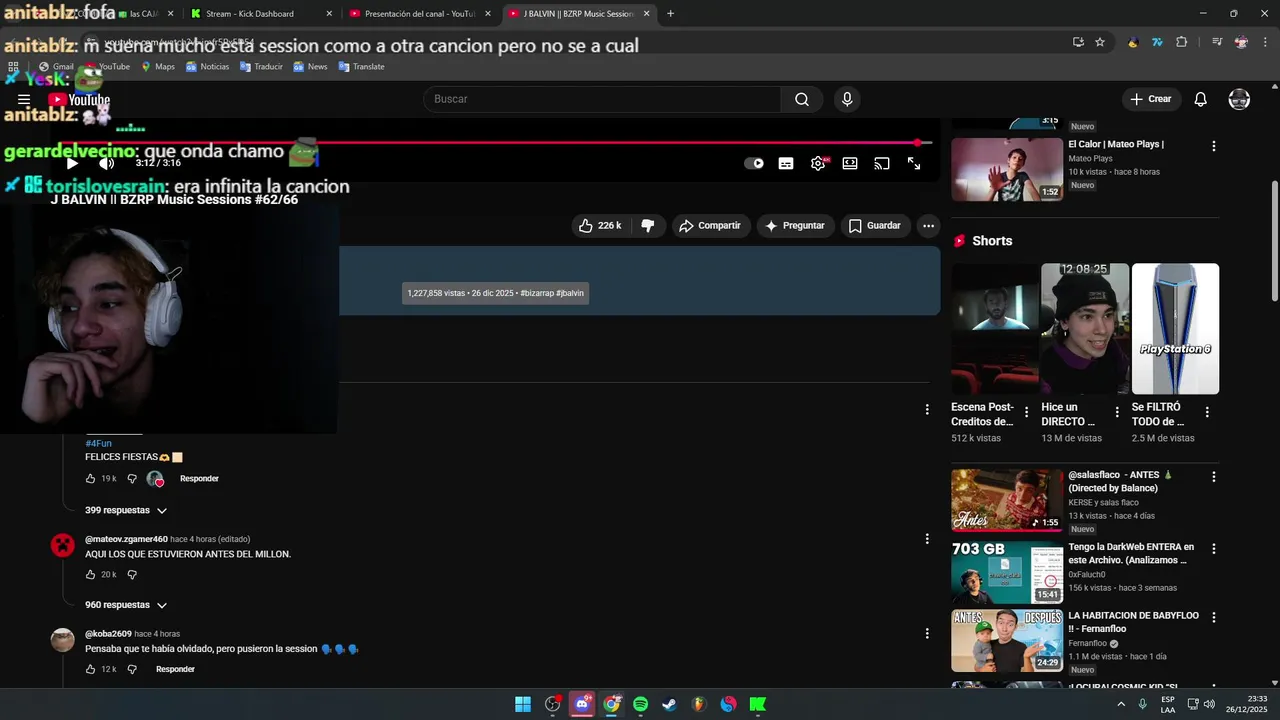Reply to the @koba2609 comment
1280x720 pixels.
click(175, 669)
